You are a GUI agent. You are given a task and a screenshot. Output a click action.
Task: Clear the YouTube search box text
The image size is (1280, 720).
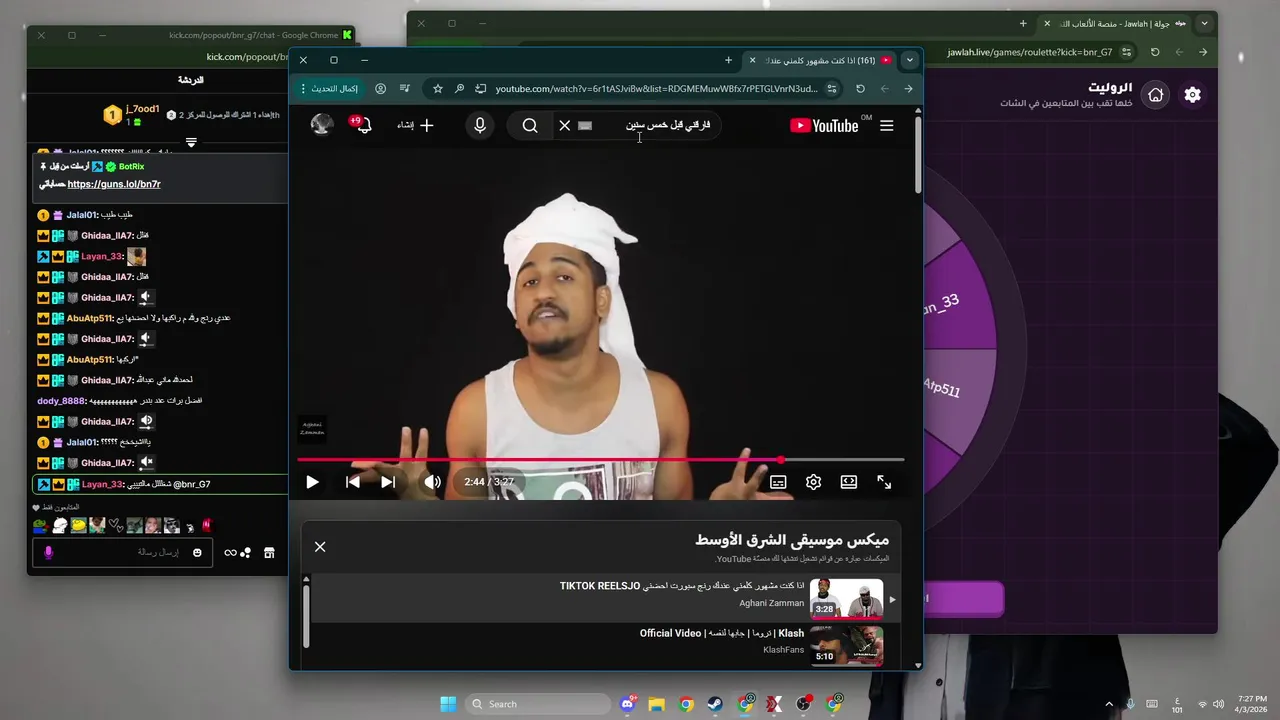click(565, 125)
